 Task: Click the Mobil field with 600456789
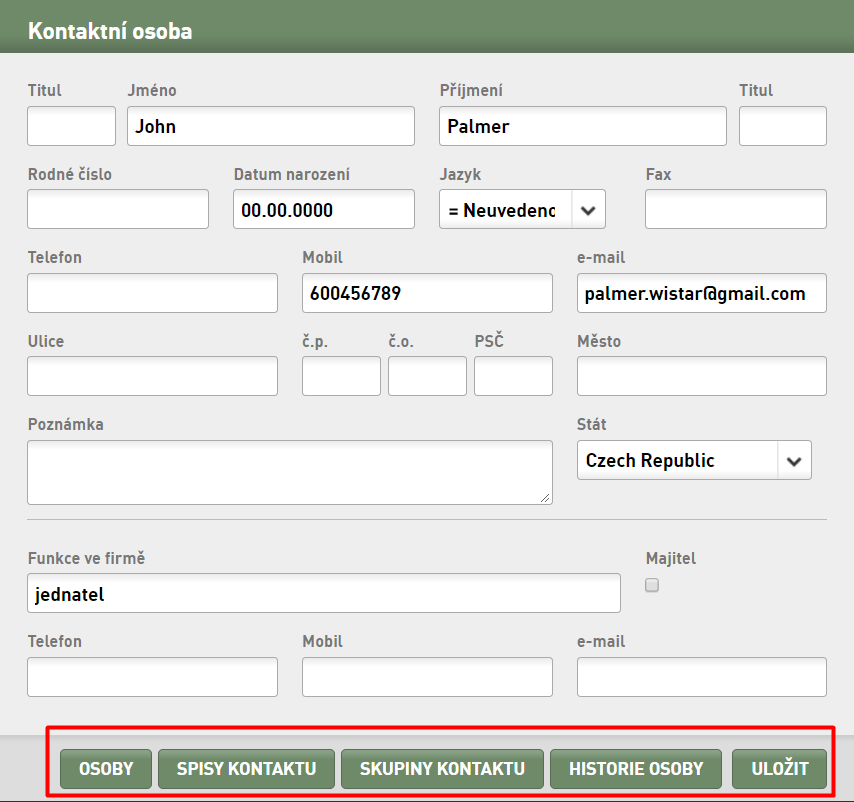click(427, 293)
